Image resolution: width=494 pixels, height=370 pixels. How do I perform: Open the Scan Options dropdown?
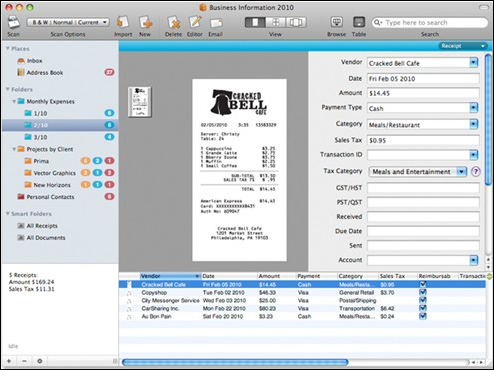(68, 22)
